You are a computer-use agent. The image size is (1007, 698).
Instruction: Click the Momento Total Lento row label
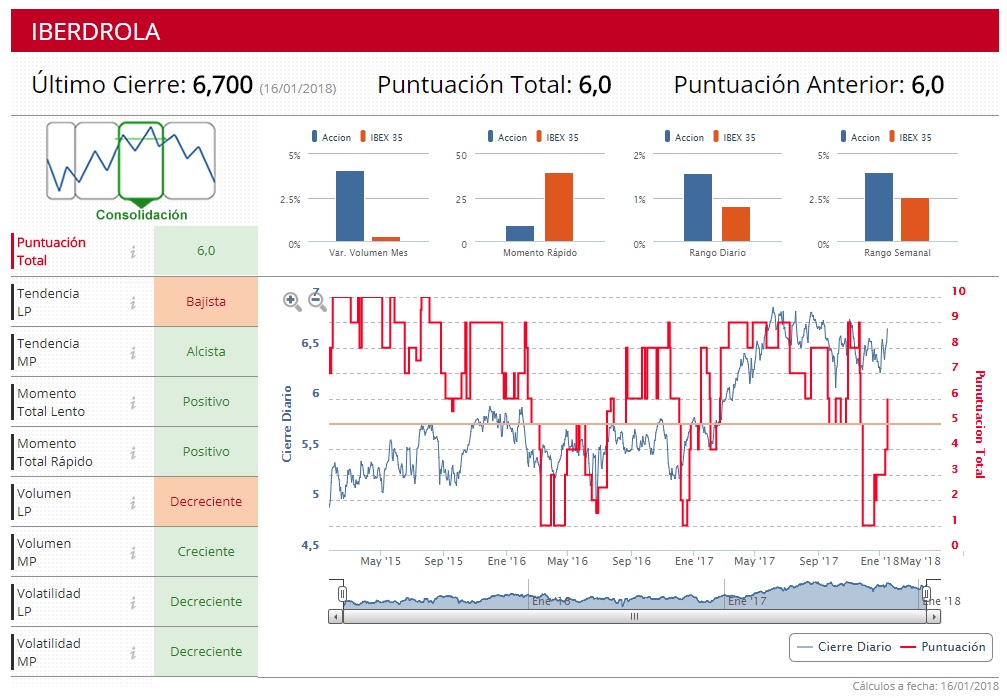coord(51,403)
